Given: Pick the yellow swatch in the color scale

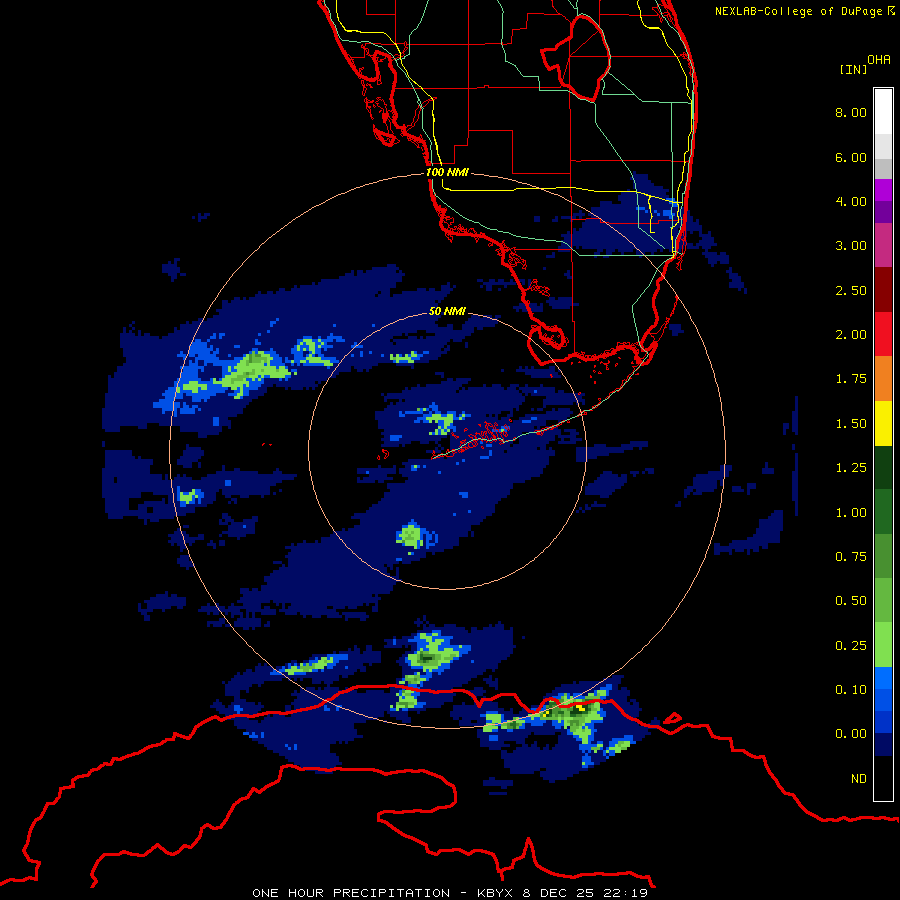Looking at the screenshot, I should 883,423.
